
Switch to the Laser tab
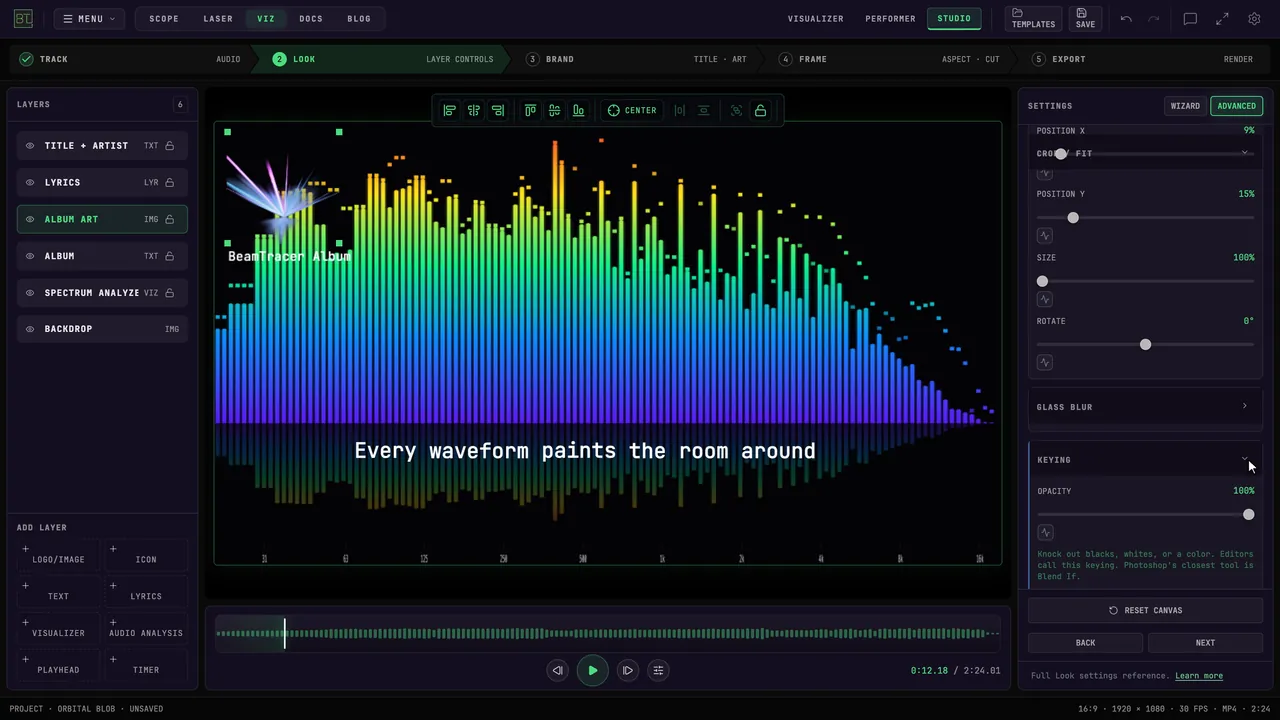pyautogui.click(x=218, y=18)
